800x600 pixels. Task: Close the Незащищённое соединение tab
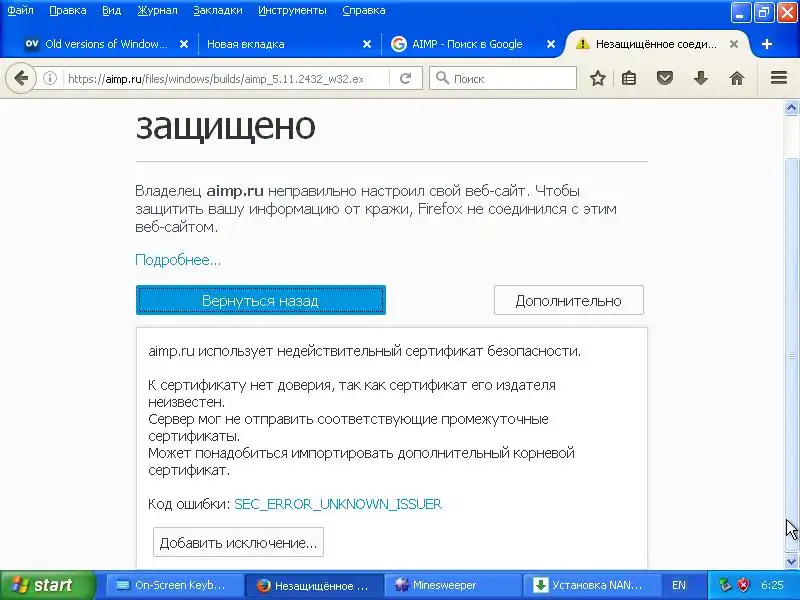(x=734, y=44)
